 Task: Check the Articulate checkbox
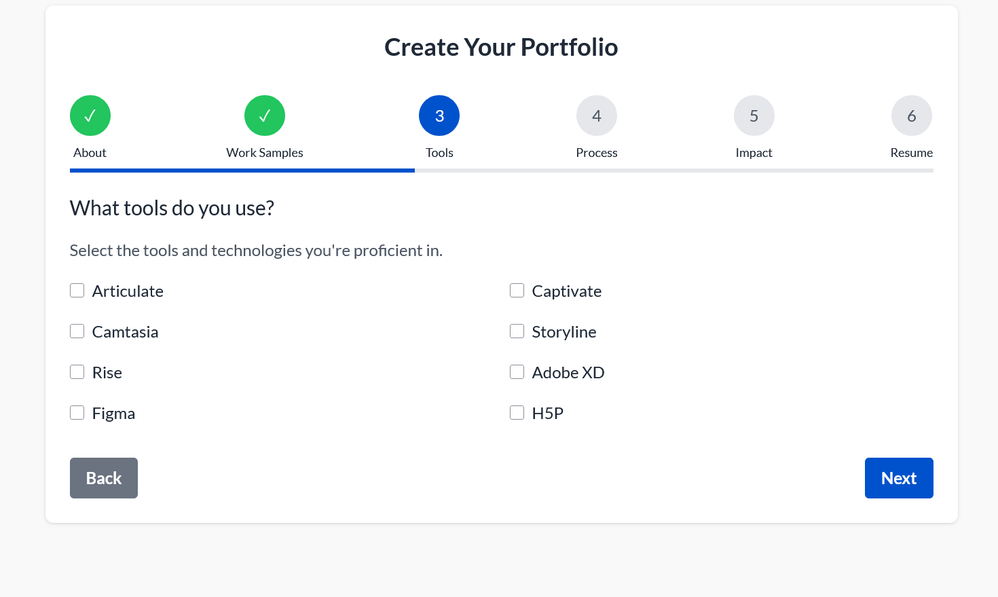[77, 291]
